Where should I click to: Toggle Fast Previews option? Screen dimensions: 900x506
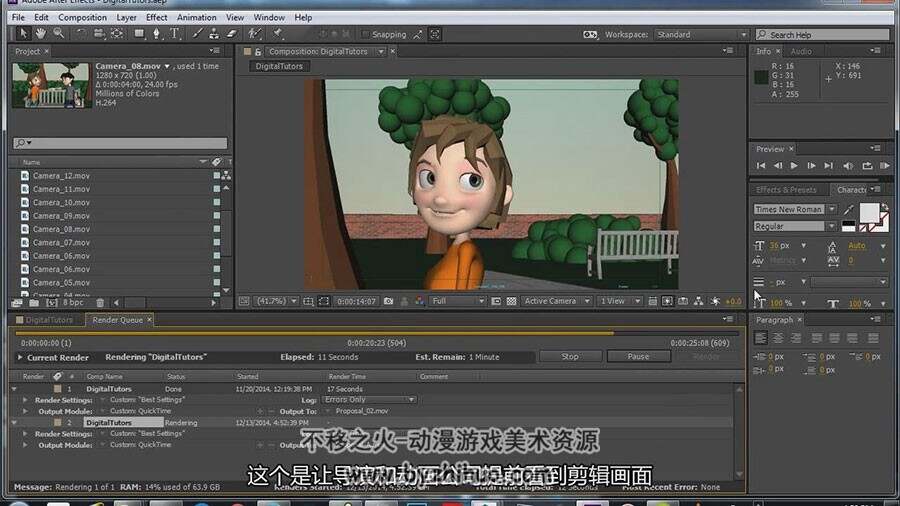tap(668, 301)
